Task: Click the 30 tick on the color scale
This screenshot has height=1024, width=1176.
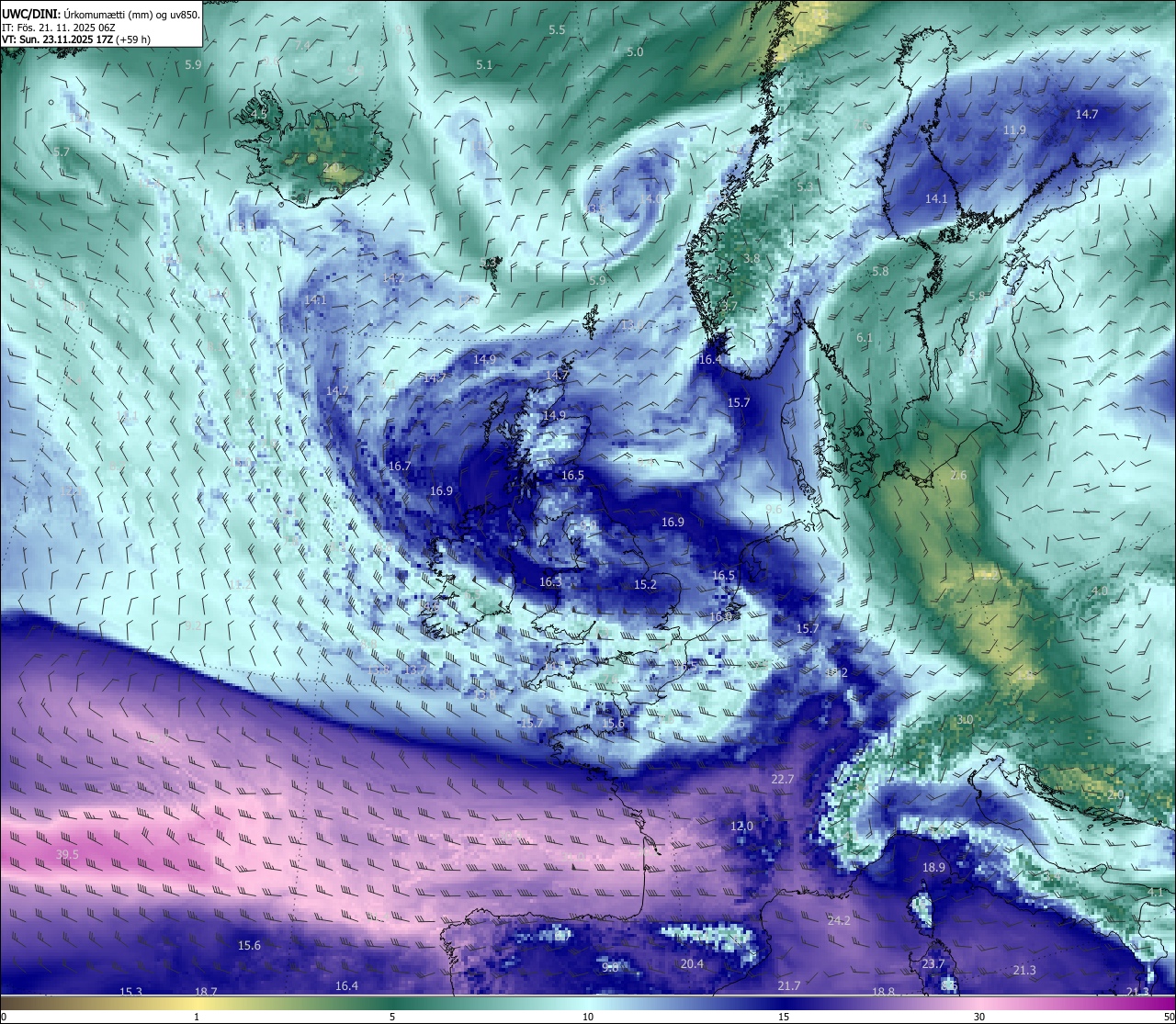Action: [979, 1017]
